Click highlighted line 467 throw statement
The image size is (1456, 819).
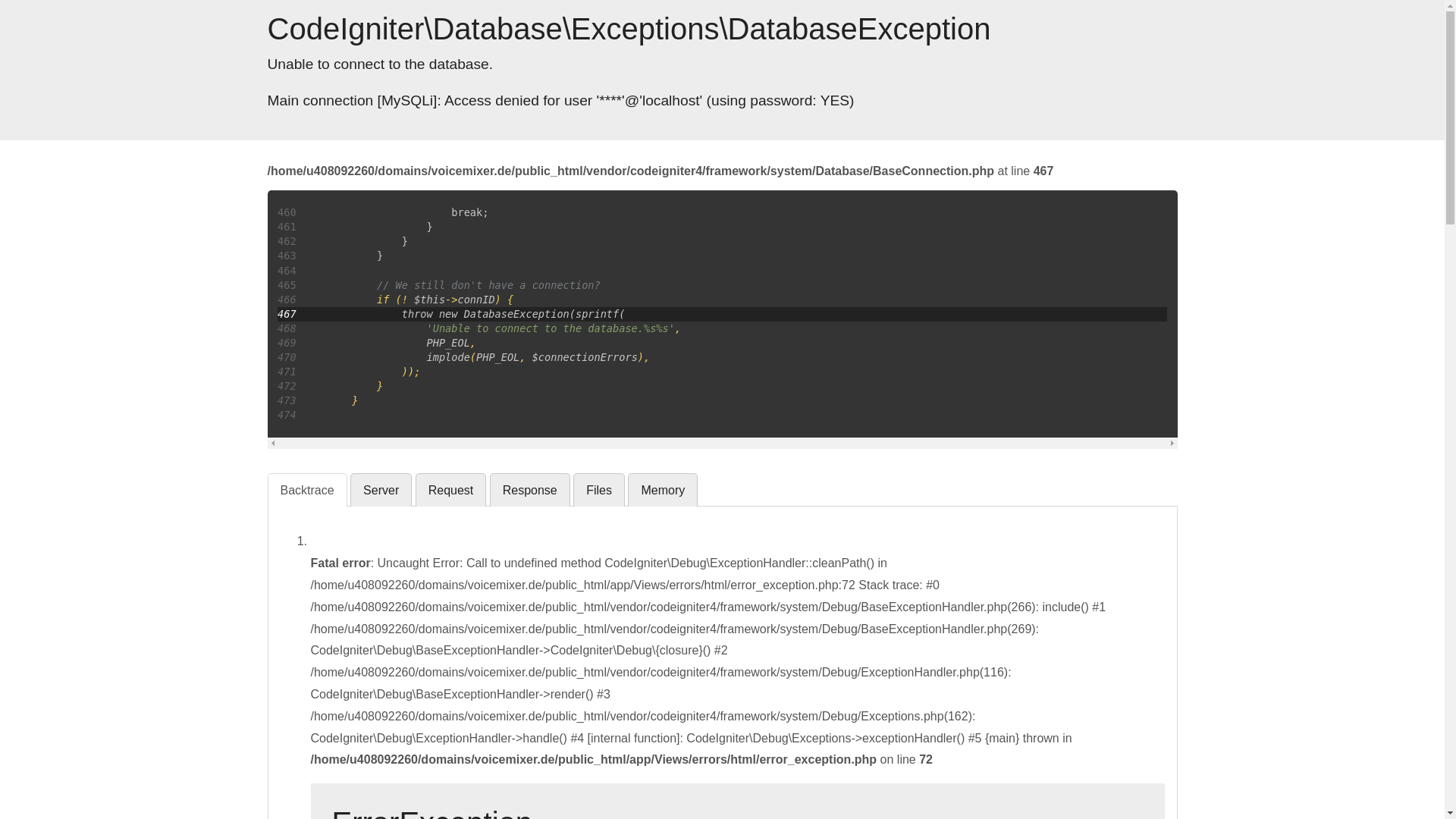click(x=513, y=314)
